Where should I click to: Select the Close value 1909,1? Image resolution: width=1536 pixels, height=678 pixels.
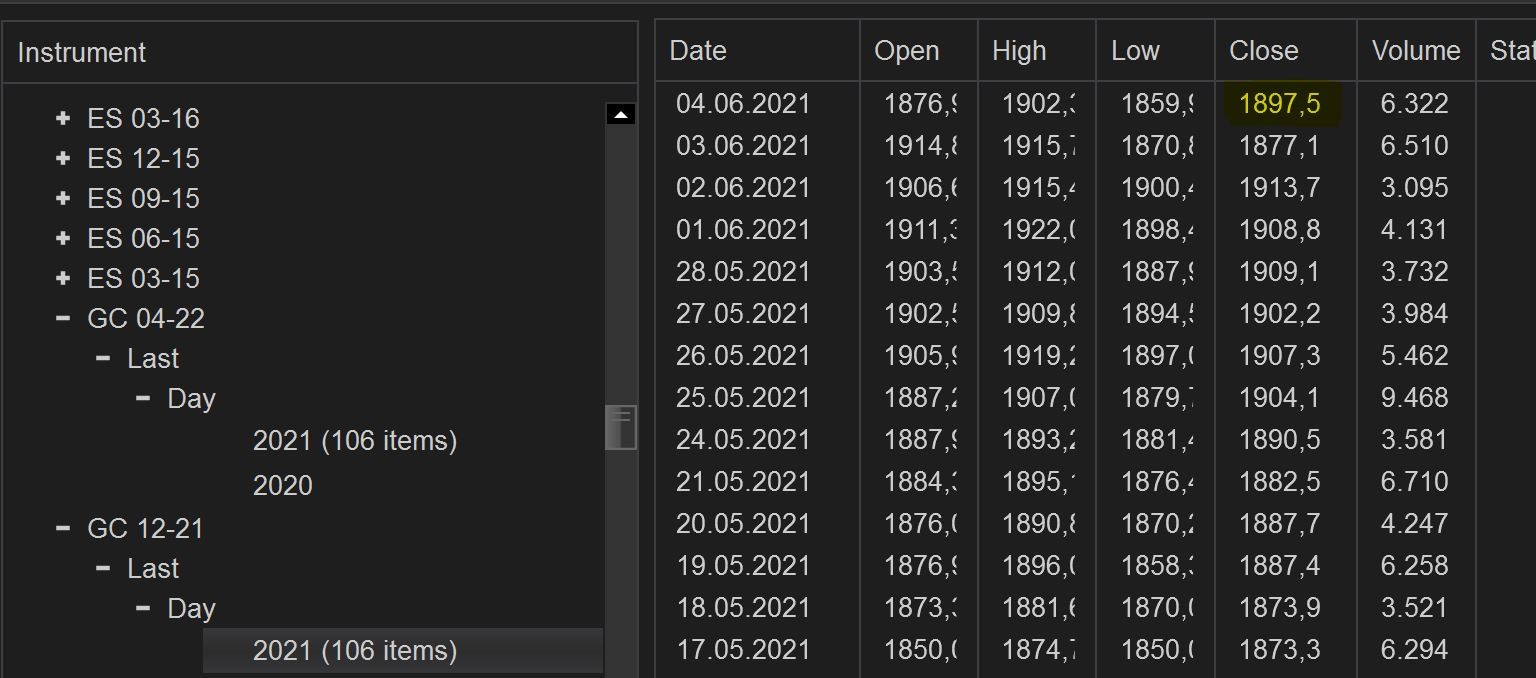tap(1280, 272)
